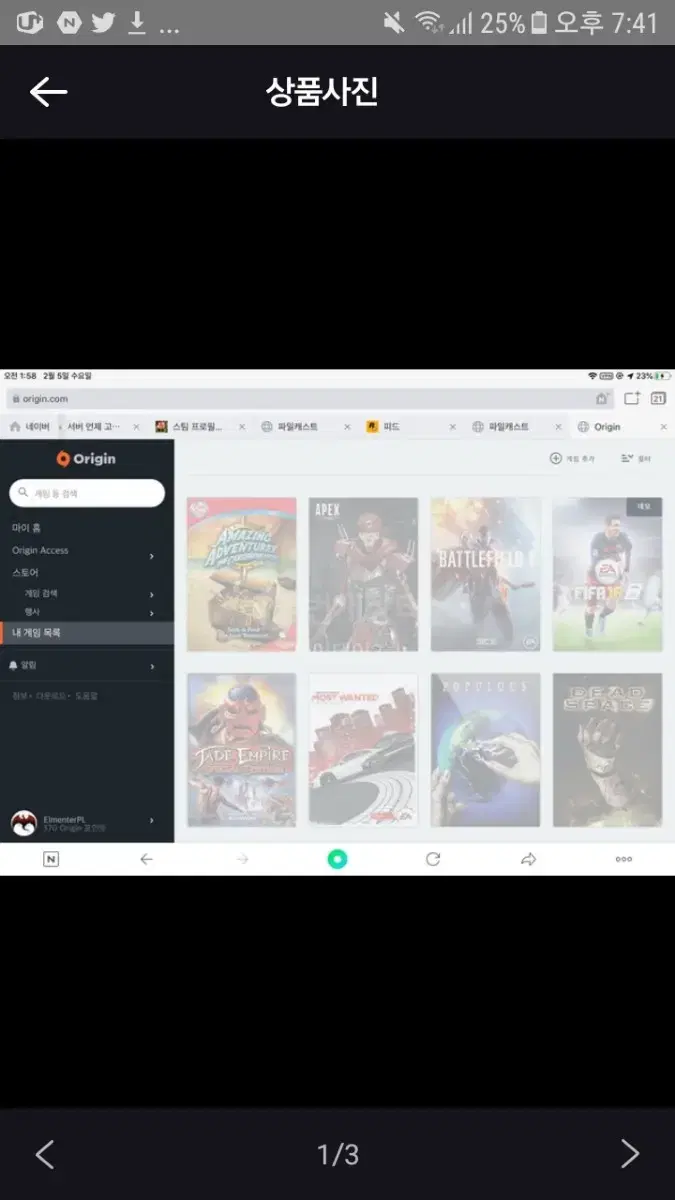This screenshot has height=1200, width=675.
Task: Click the 알림 bell icon
Action: (13, 665)
